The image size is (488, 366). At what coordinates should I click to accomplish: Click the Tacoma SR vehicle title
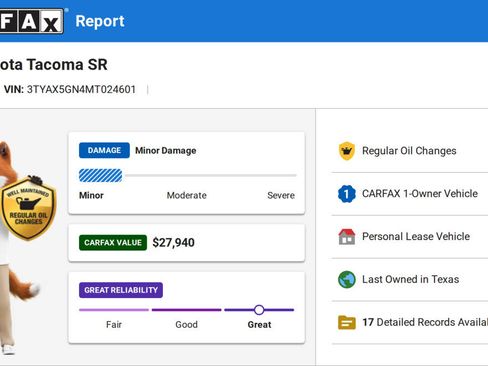[53, 65]
